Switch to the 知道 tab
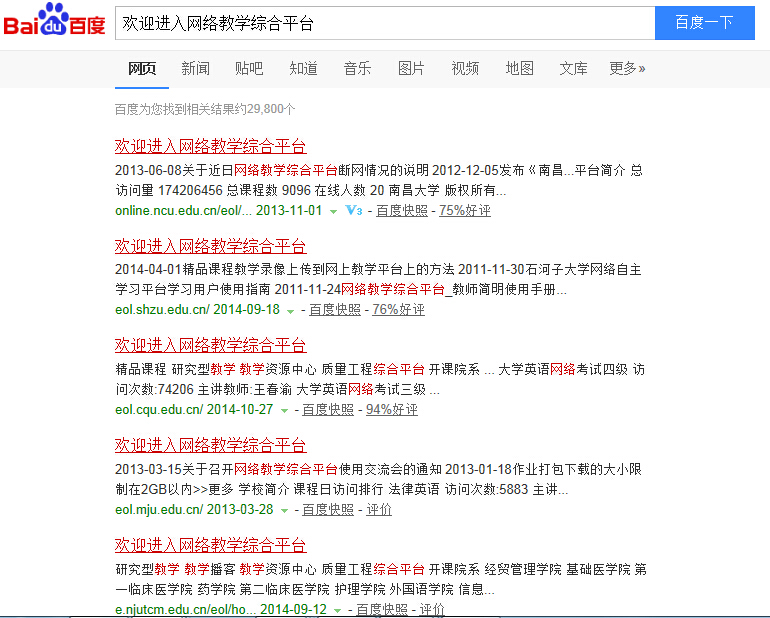Screen dimensions: 770x618 tap(303, 68)
